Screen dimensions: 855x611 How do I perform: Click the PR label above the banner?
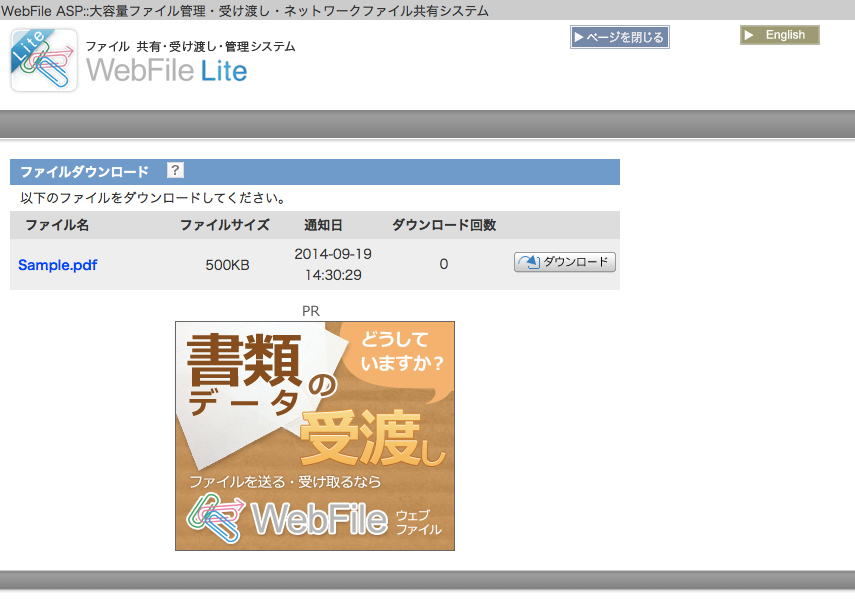click(x=311, y=311)
